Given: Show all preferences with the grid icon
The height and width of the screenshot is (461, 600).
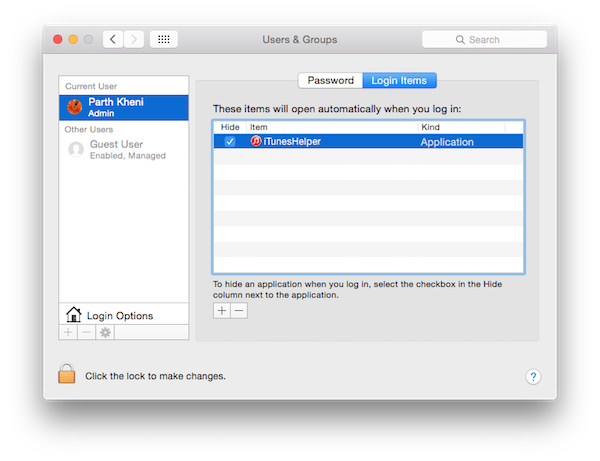Looking at the screenshot, I should (164, 39).
